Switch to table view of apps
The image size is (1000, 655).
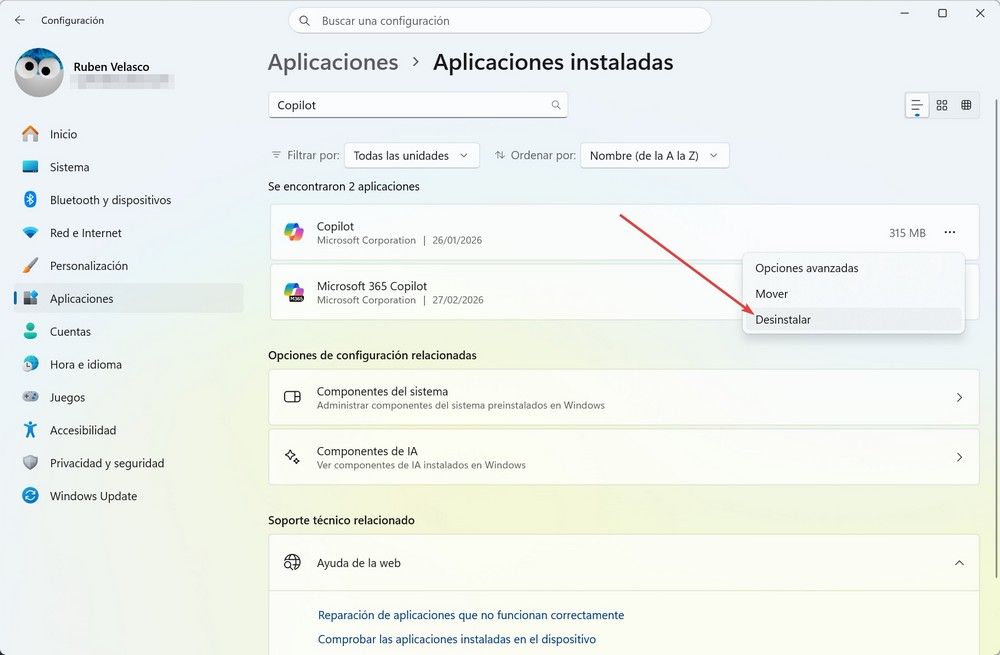(966, 104)
